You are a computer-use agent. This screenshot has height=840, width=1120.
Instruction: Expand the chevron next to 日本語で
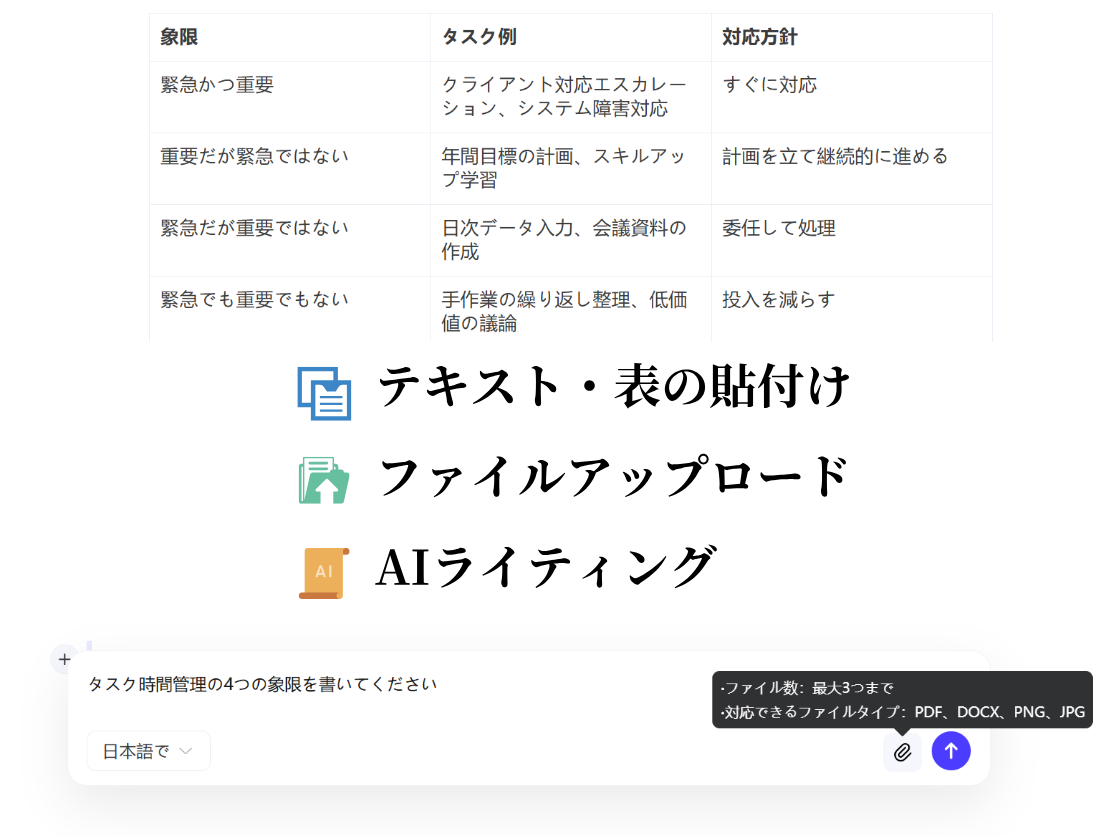pos(185,751)
